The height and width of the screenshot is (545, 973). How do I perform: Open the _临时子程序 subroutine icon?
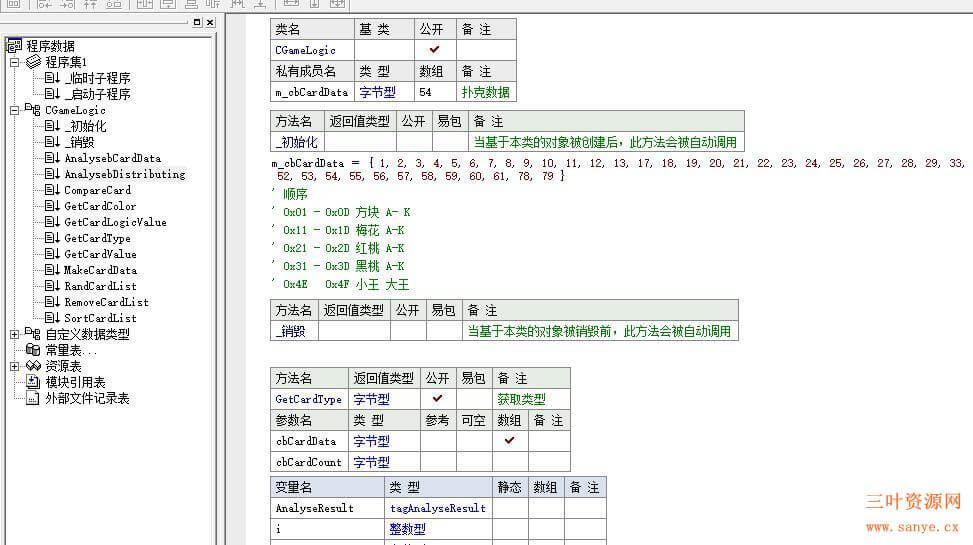coord(52,78)
